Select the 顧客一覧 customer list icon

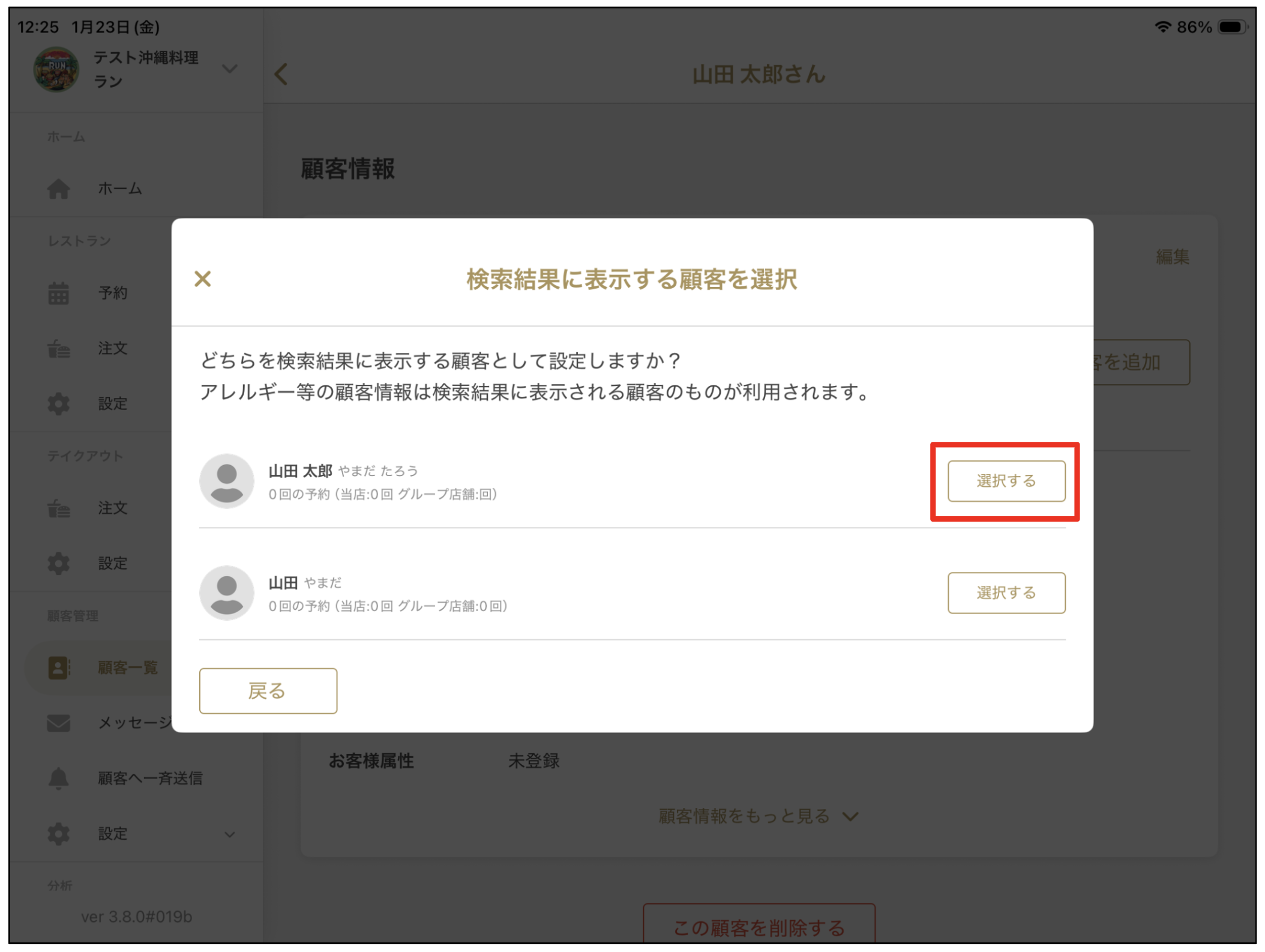57,667
